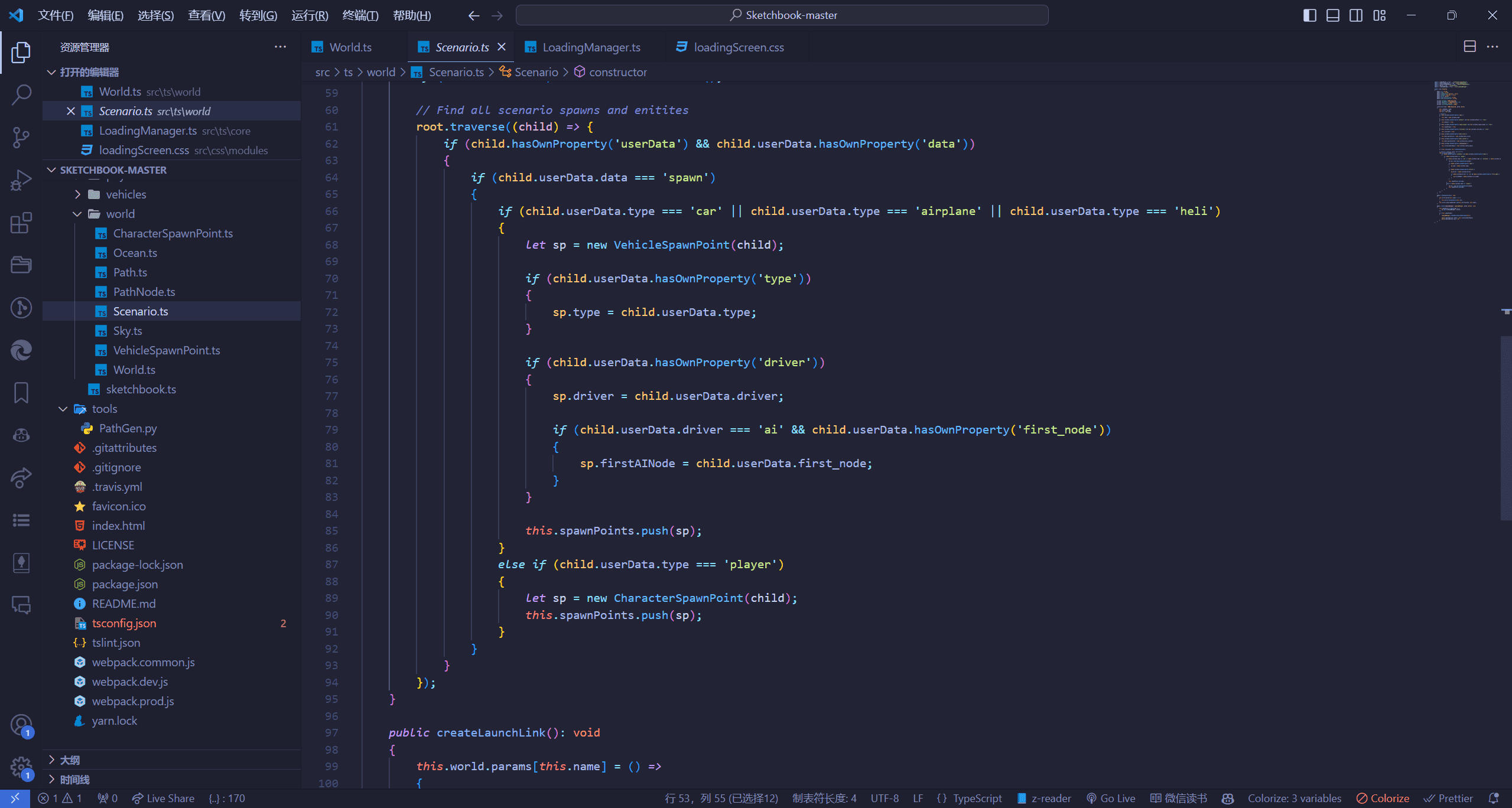Open editor More Actions menu
Image resolution: width=1512 pixels, height=808 pixels.
pyautogui.click(x=1493, y=47)
